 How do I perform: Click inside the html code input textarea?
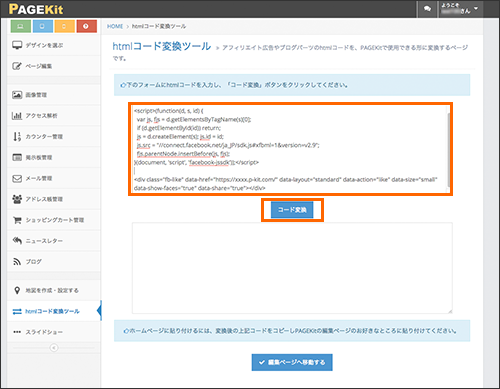point(289,149)
